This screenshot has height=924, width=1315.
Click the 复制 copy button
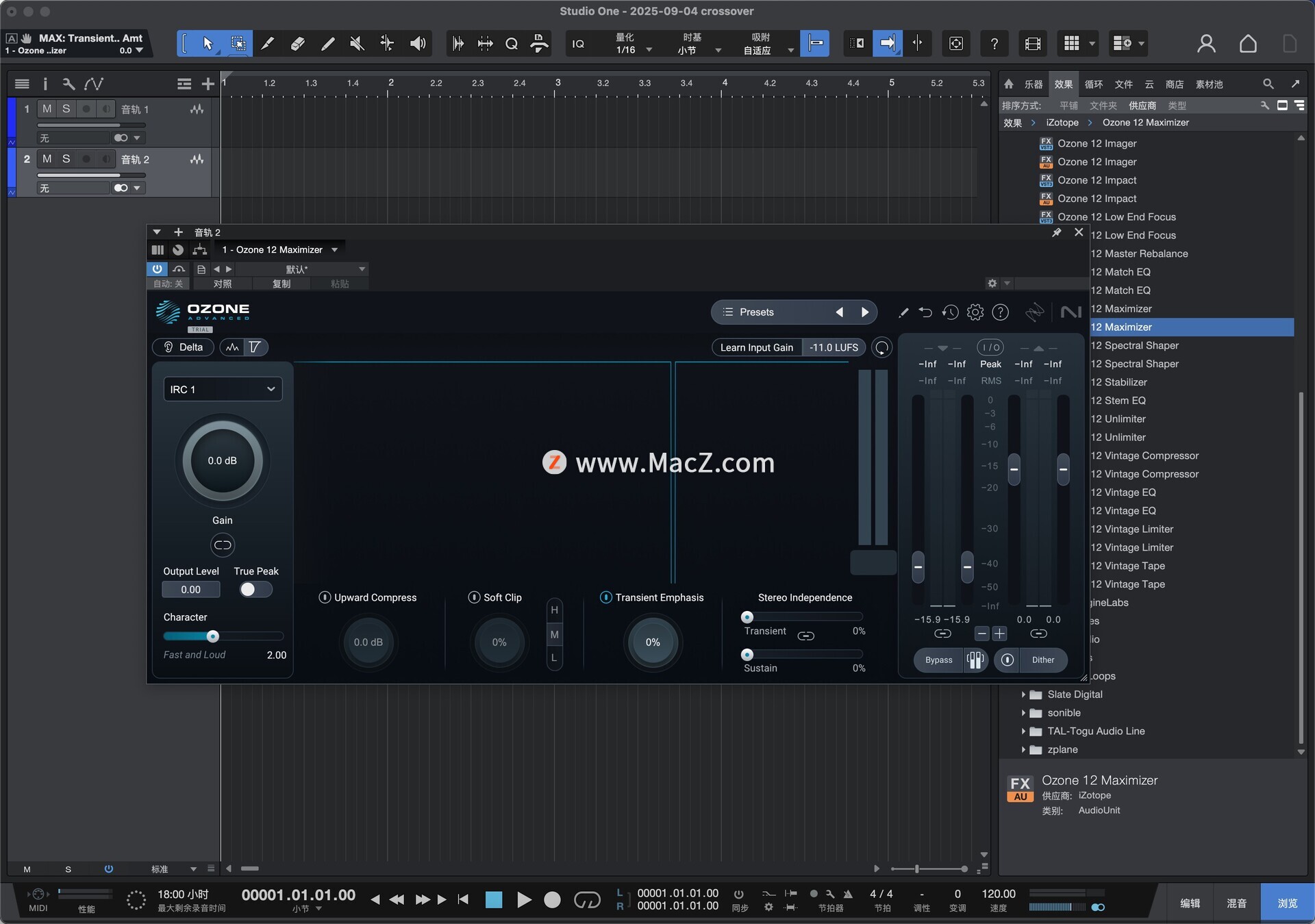point(281,284)
